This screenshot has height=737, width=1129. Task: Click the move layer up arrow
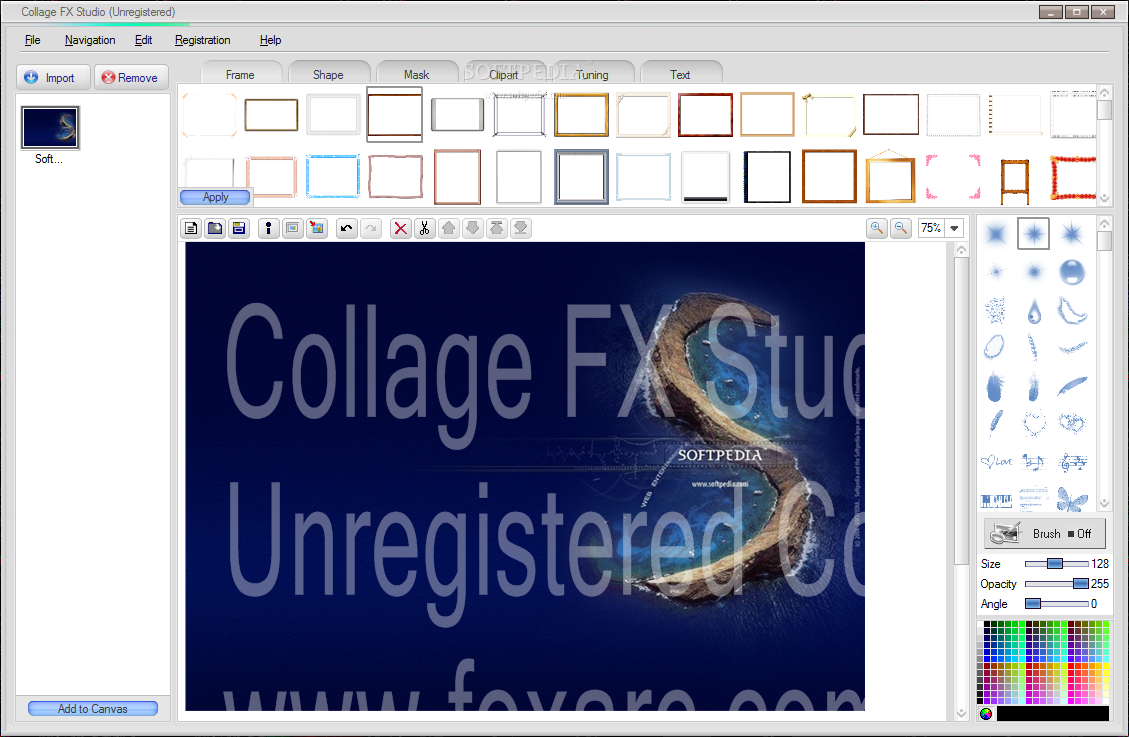coord(449,228)
